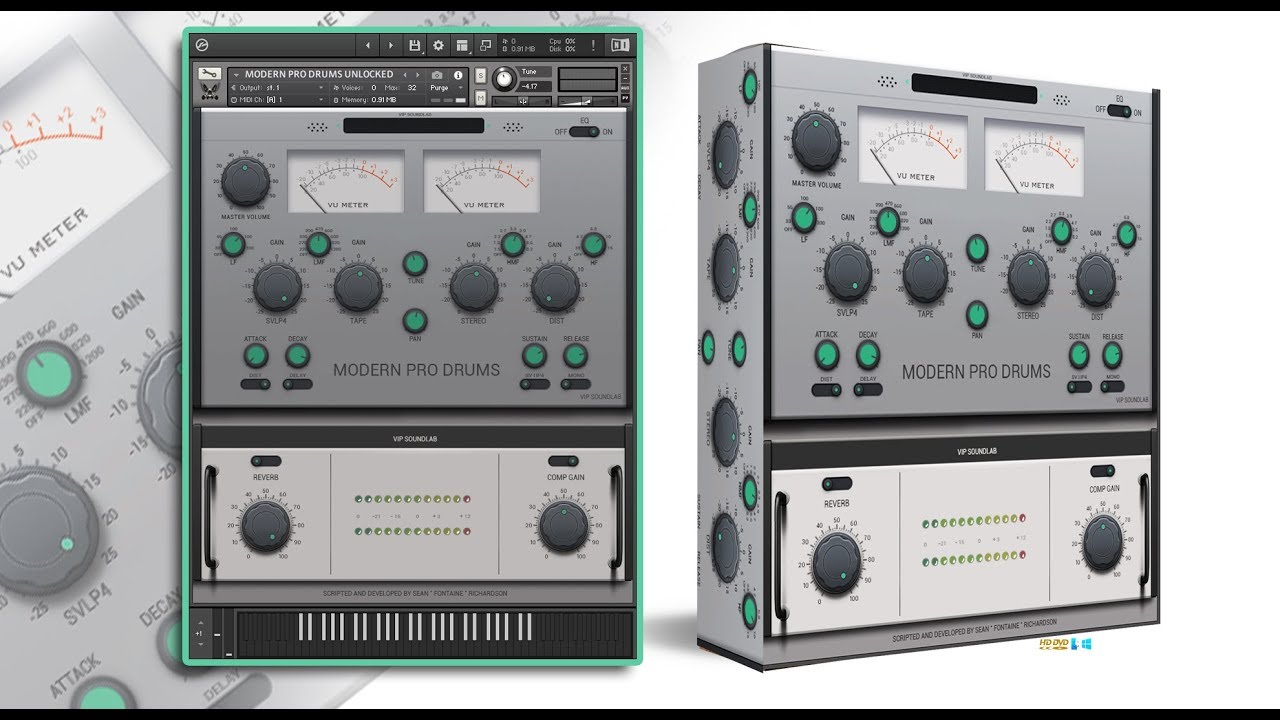Show instrument info with the i icon
1280x720 pixels.
click(x=458, y=75)
